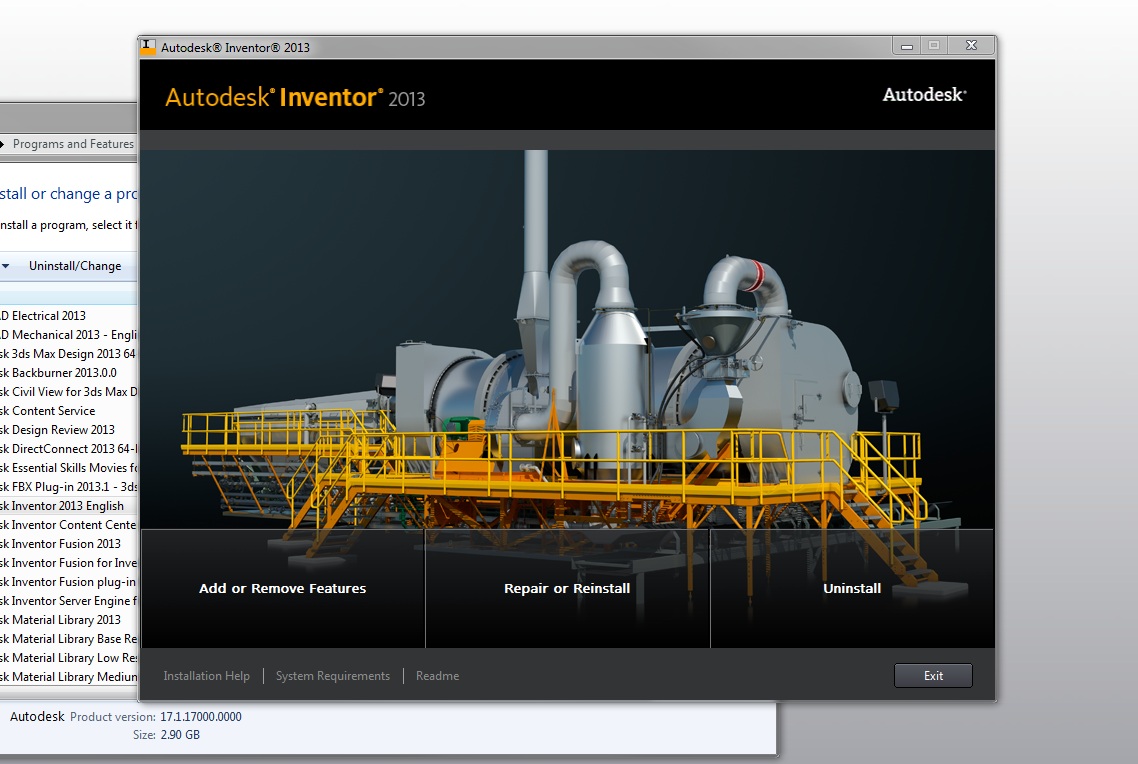Select the 'Material Library Mediun' row
This screenshot has height=764, width=1138.
[x=68, y=677]
